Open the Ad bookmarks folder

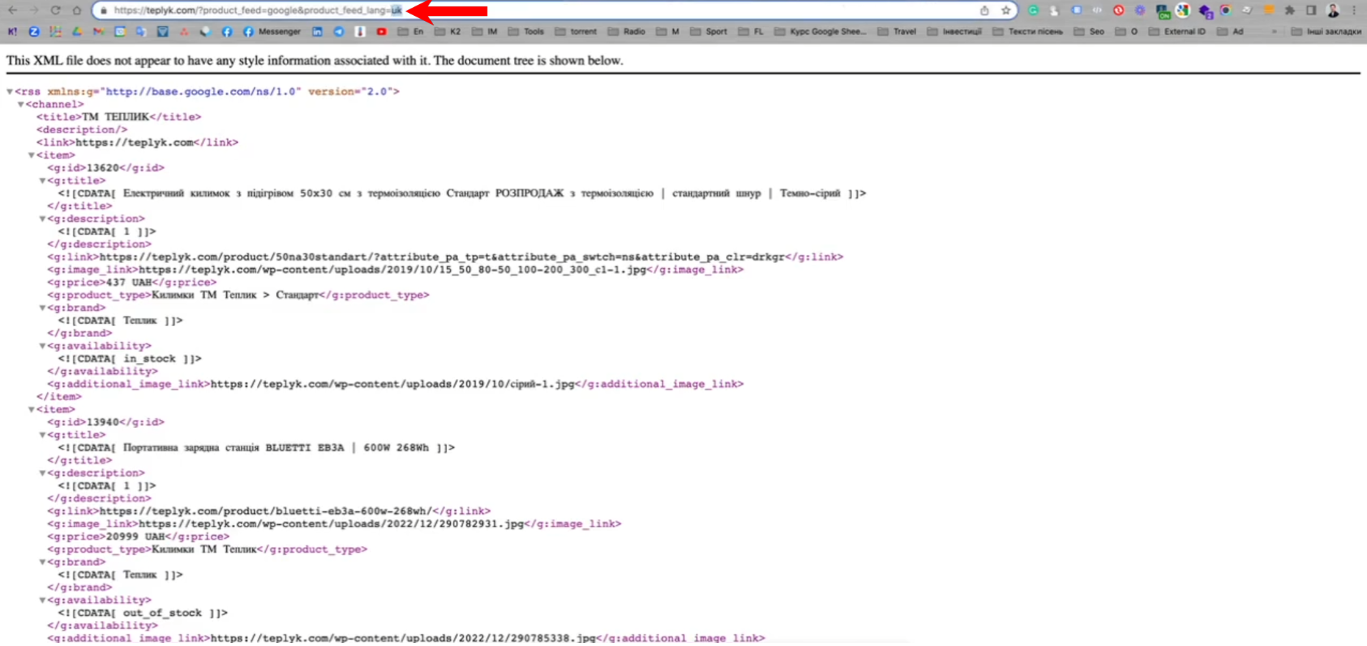pyautogui.click(x=1230, y=32)
